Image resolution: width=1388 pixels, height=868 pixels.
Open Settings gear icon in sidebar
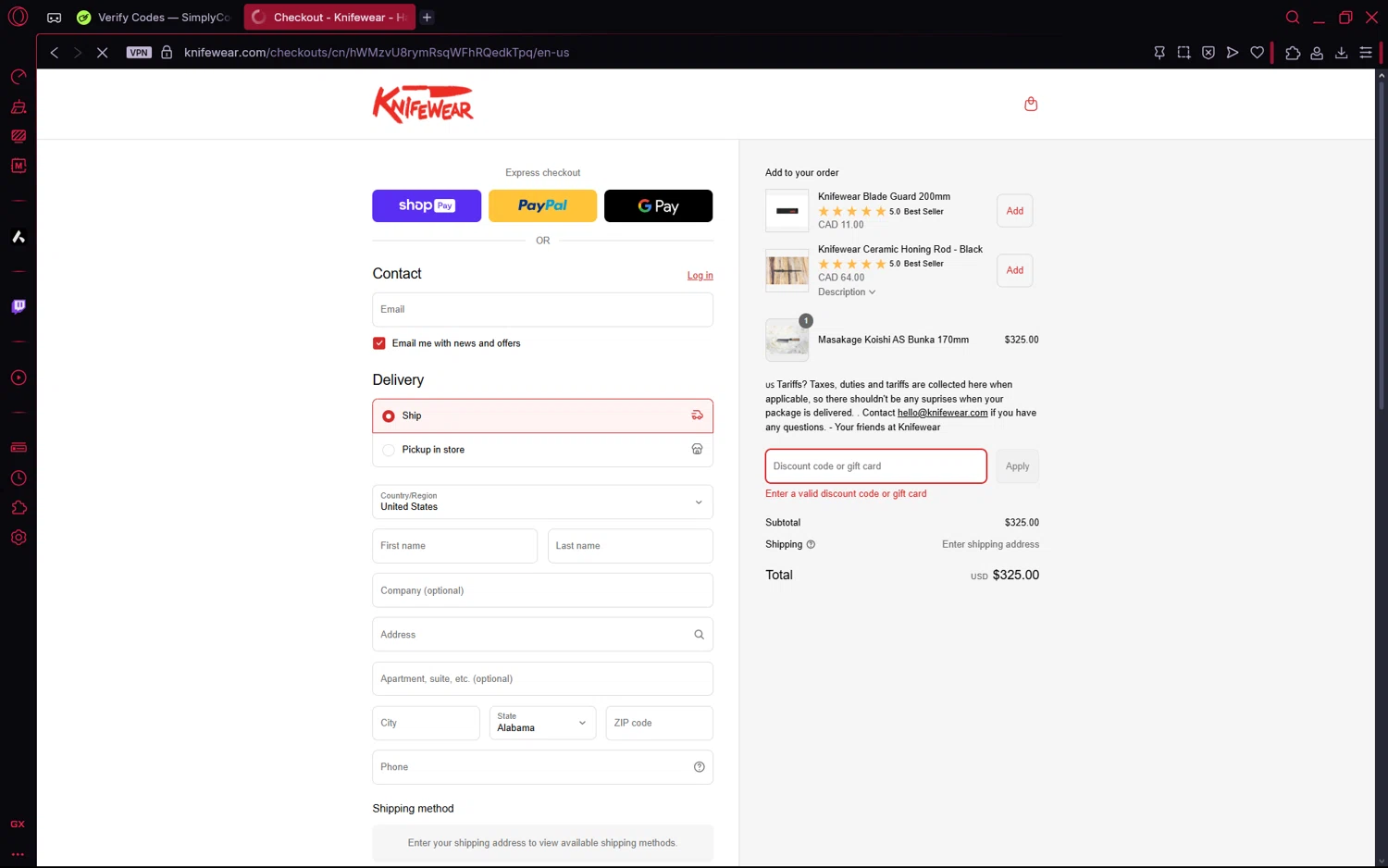(19, 538)
